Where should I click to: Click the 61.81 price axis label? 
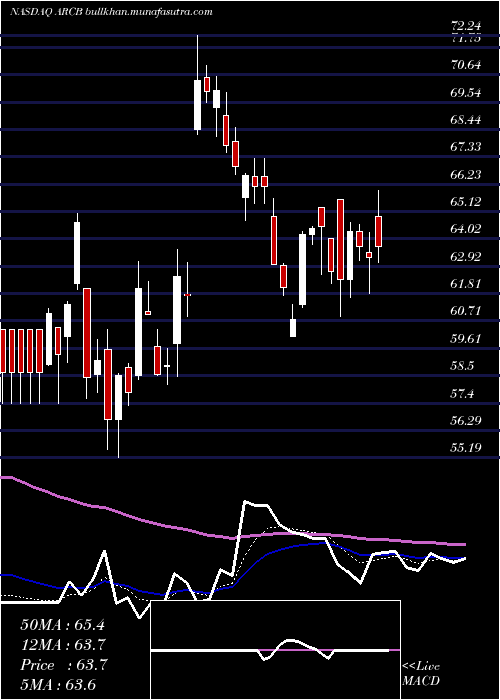466,284
